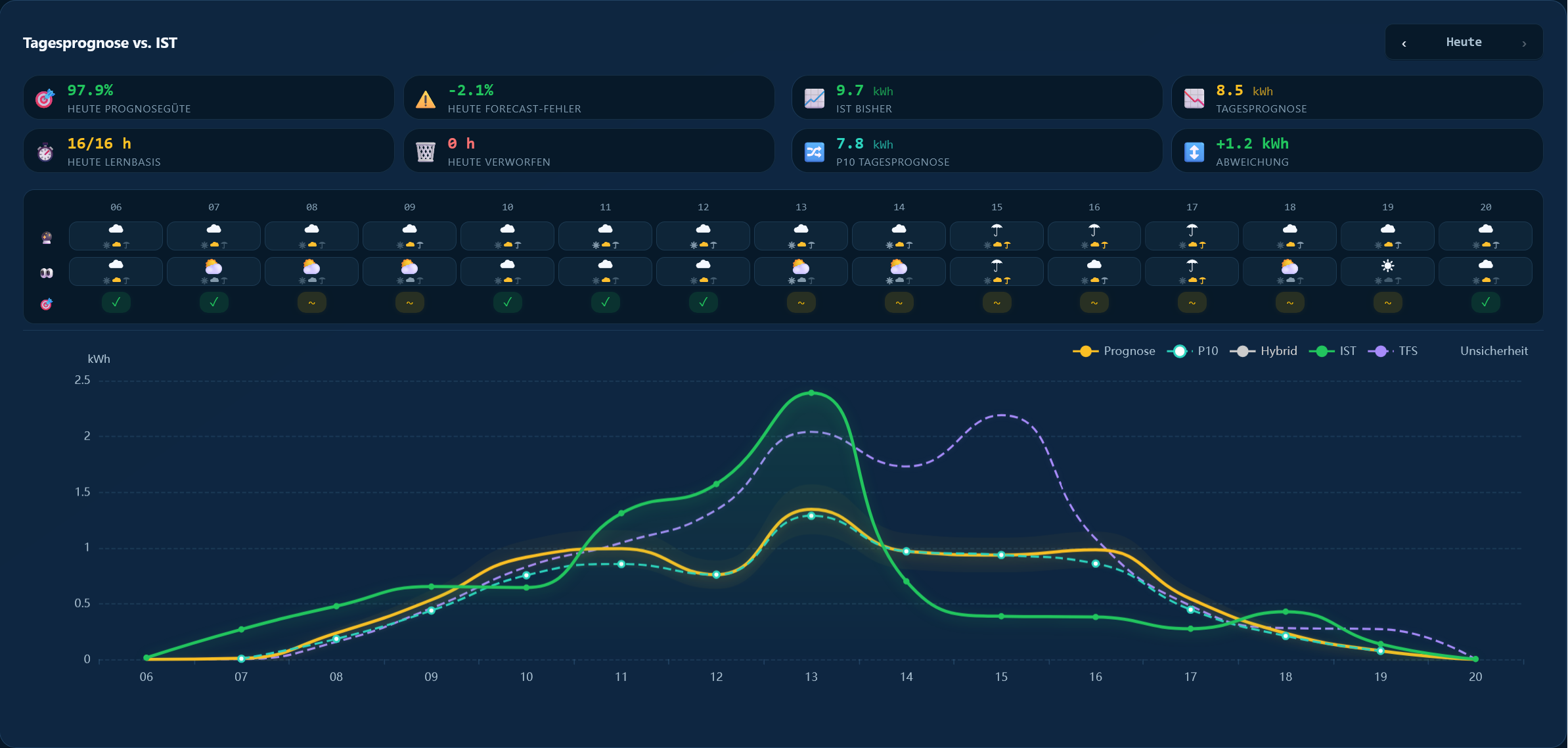
Task: Open the Heute date selector
Action: click(1464, 42)
